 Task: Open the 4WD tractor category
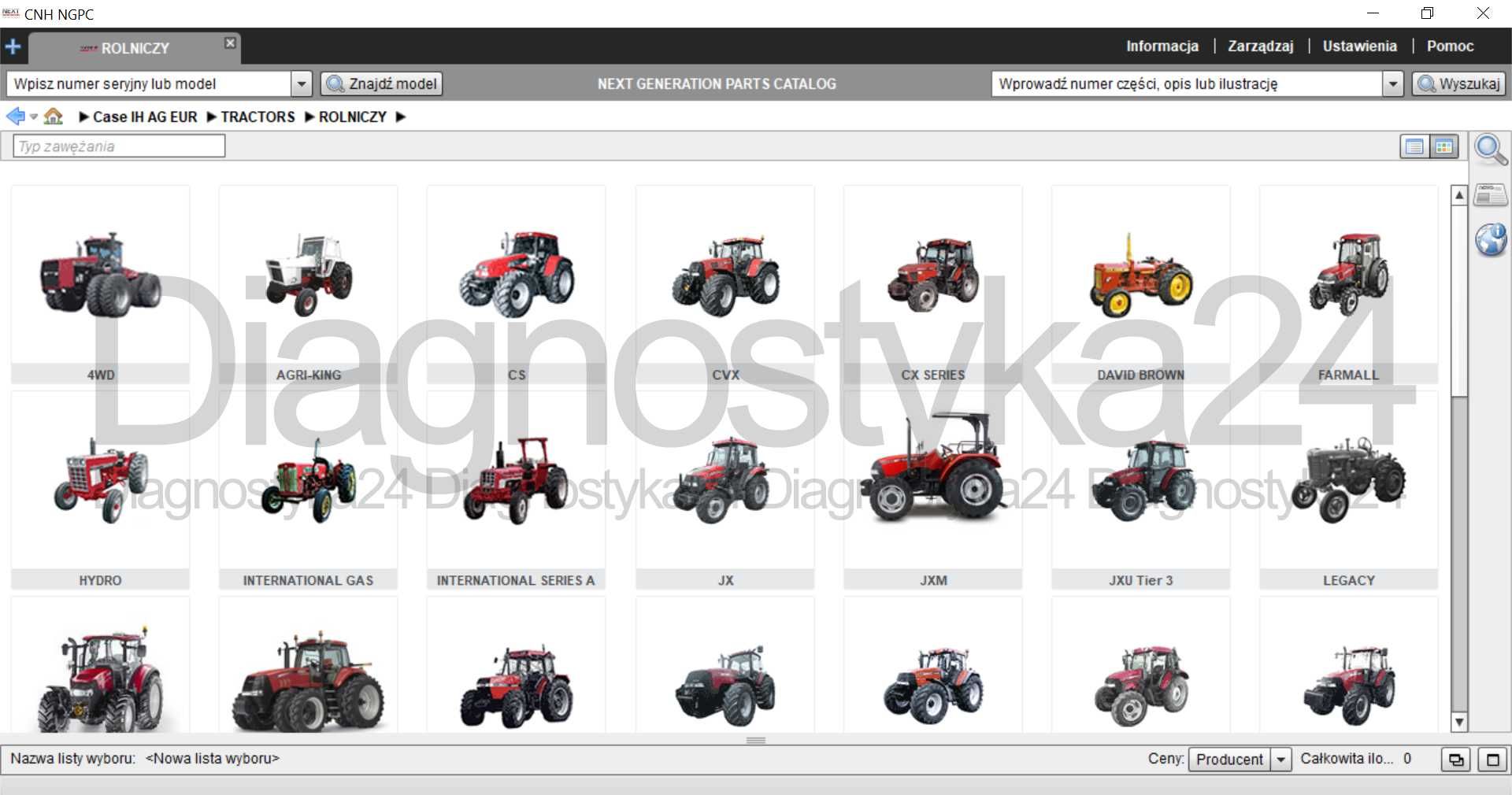(100, 285)
